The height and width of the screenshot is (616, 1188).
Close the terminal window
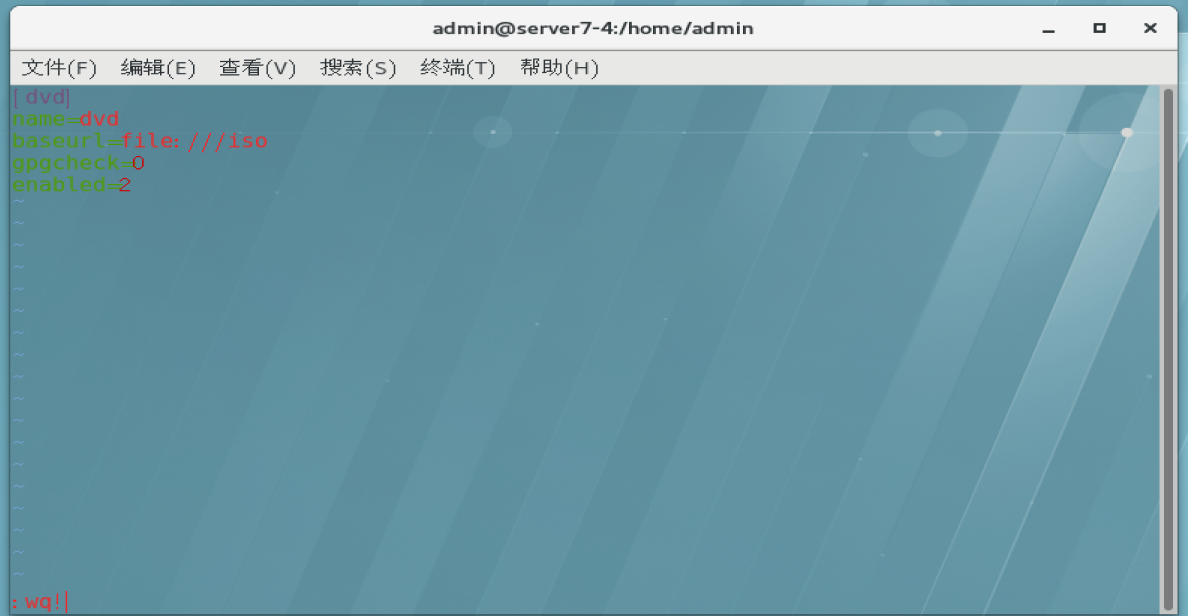click(1150, 28)
